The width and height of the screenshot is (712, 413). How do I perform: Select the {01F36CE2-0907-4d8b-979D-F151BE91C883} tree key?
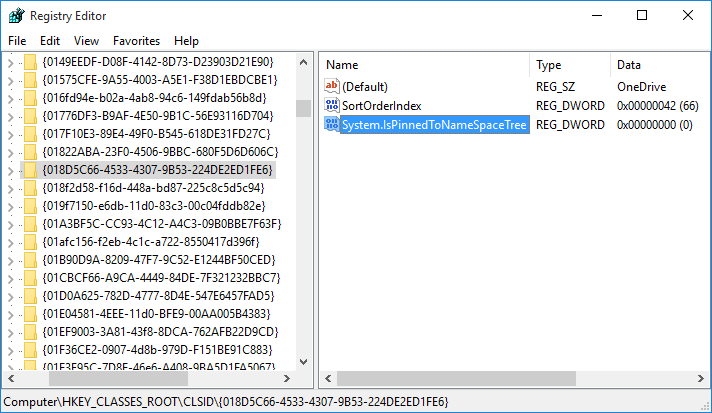(x=157, y=350)
